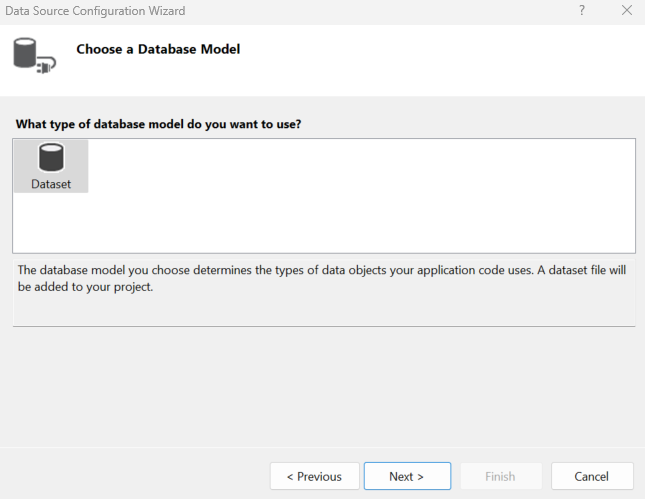
Task: Click the 'Choose a Database Model' heading
Action: coord(158,49)
